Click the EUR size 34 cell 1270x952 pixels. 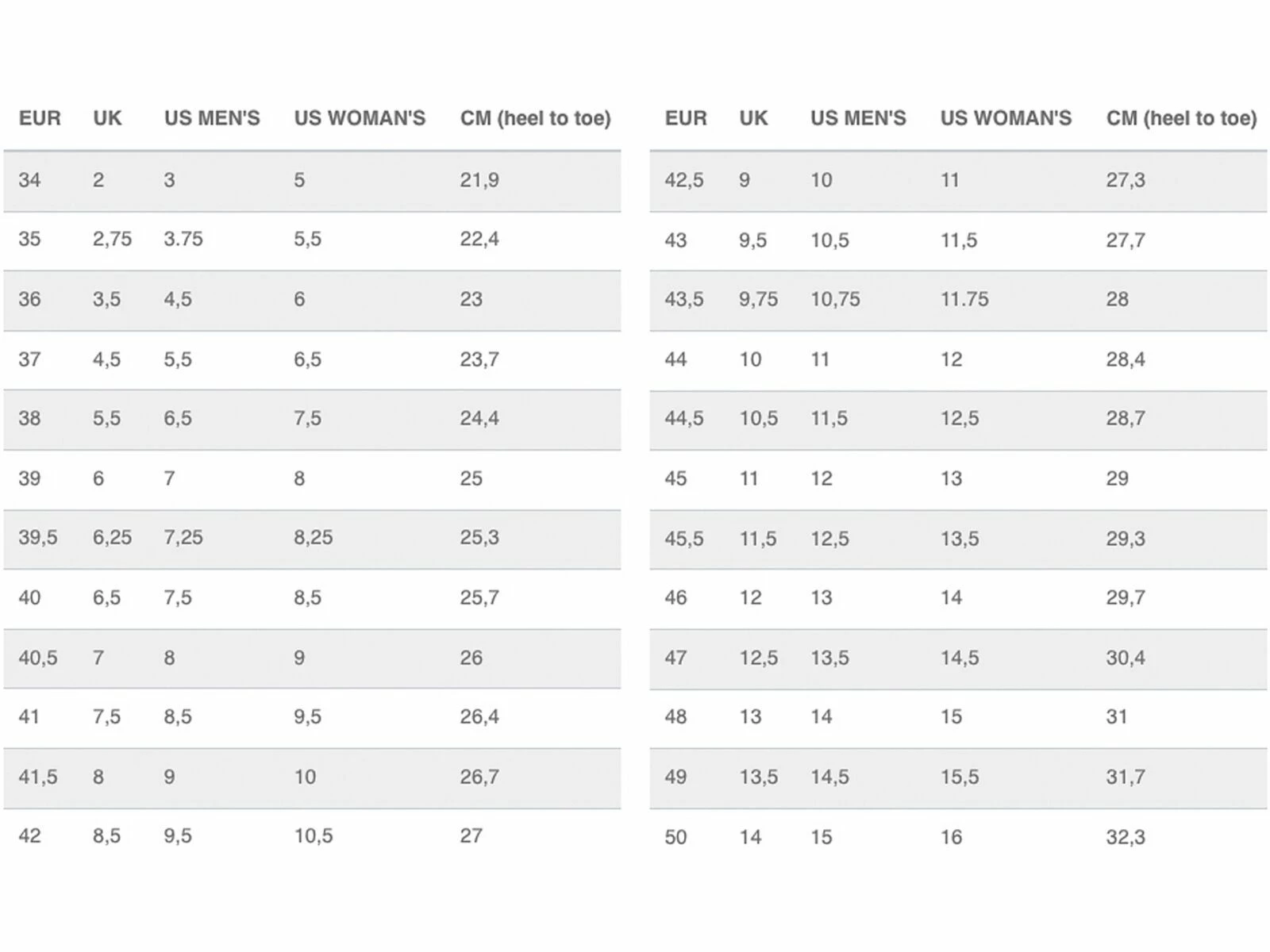pos(29,180)
